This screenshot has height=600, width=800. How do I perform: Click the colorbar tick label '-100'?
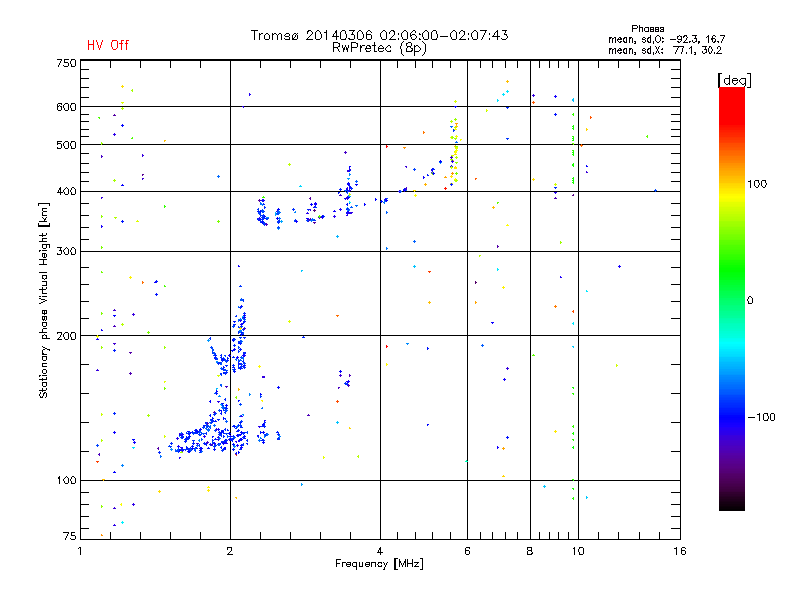(x=761, y=417)
